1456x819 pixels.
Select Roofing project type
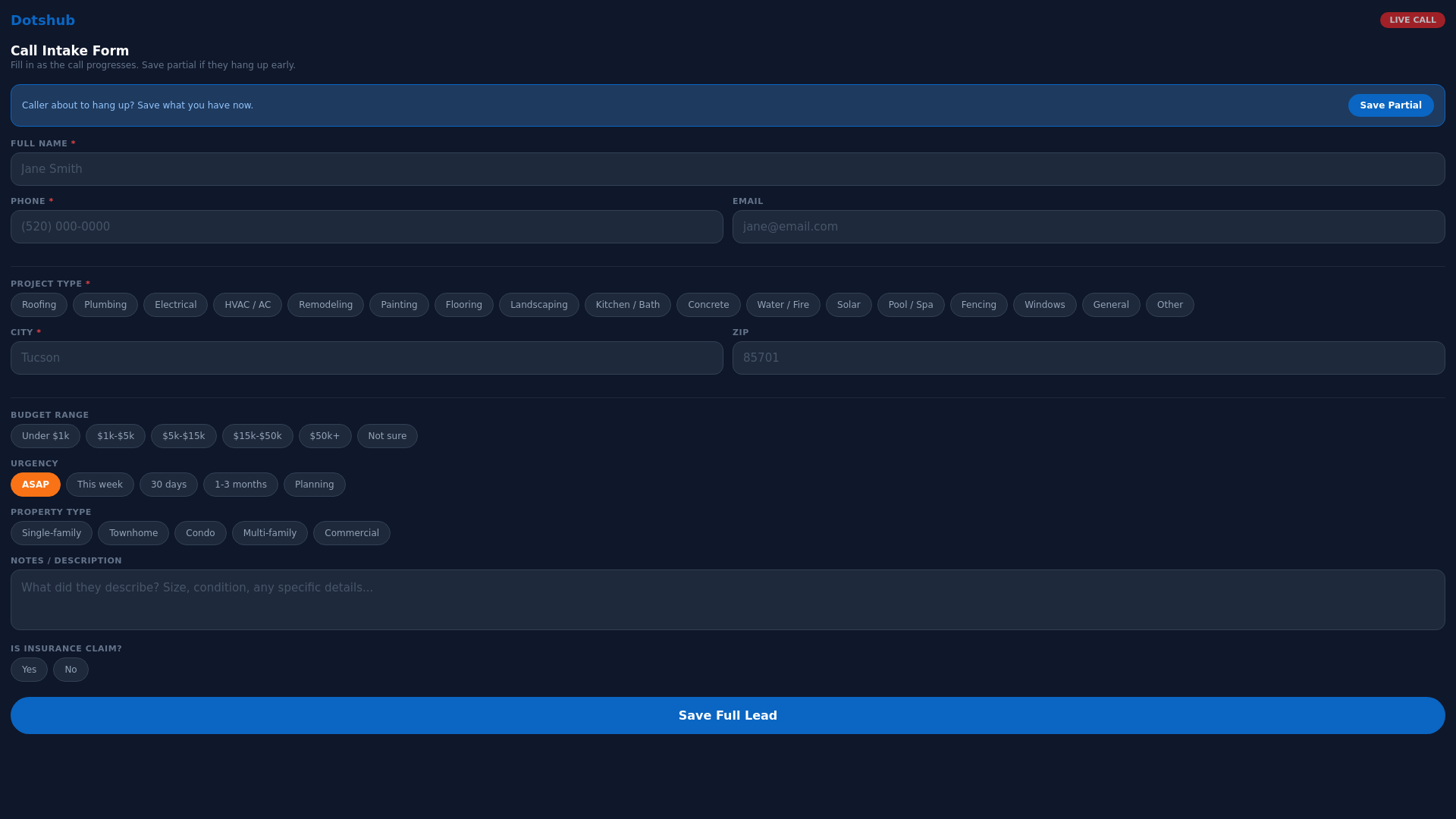[39, 305]
